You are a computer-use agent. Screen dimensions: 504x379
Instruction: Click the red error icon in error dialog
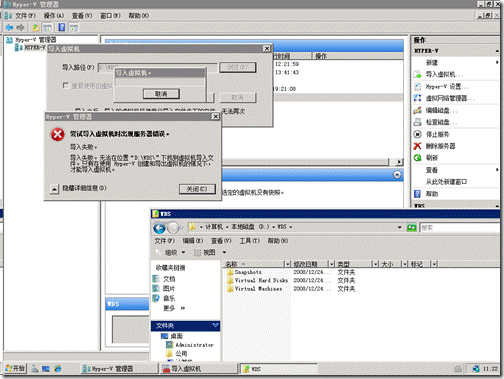(x=58, y=134)
